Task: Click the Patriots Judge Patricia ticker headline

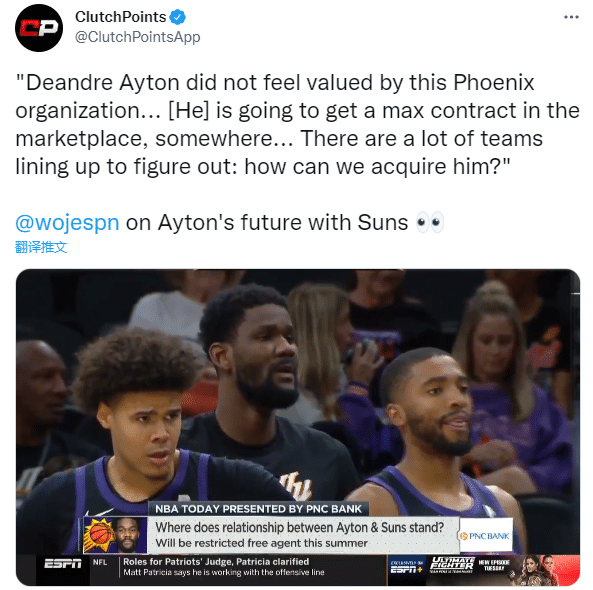Action: click(216, 562)
